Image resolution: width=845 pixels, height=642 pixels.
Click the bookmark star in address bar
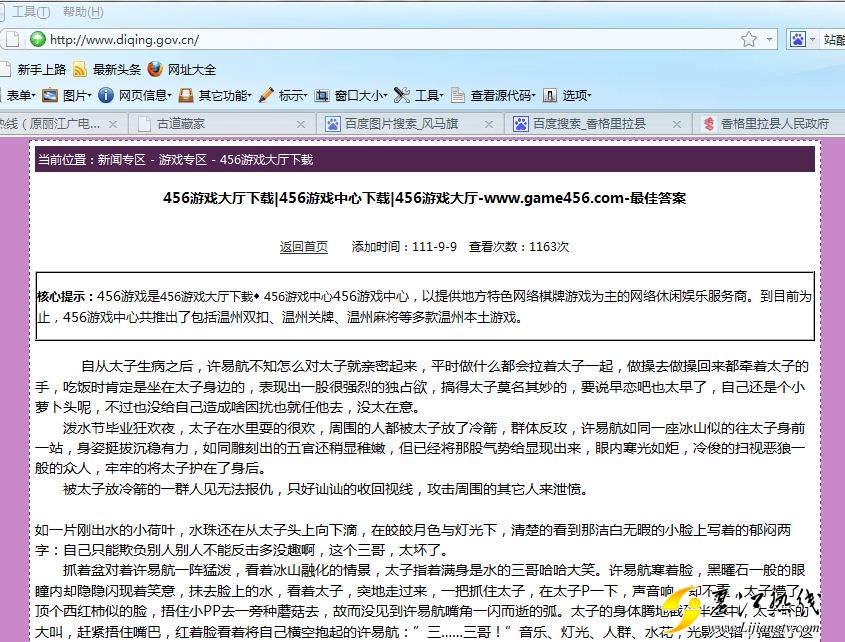pyautogui.click(x=748, y=40)
